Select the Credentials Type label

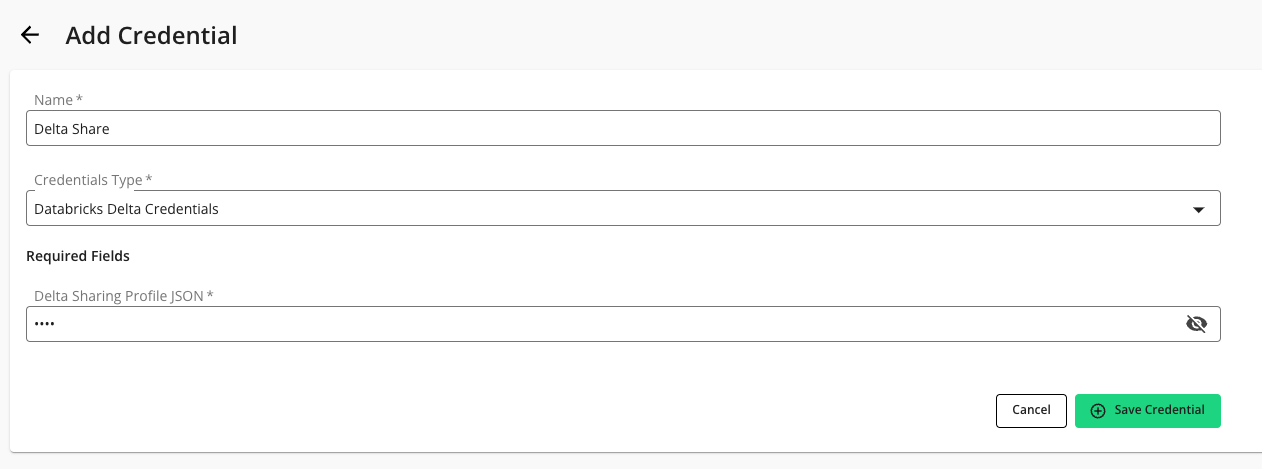[x=88, y=180]
